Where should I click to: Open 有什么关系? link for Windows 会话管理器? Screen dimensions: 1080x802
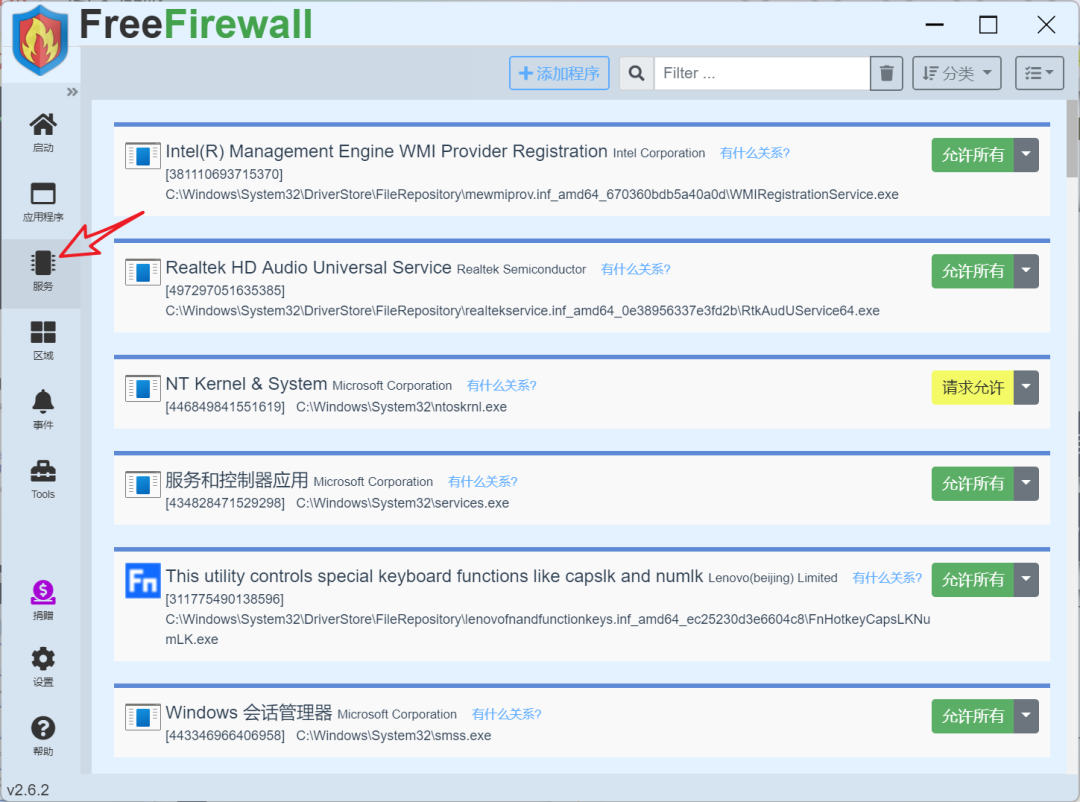[506, 714]
